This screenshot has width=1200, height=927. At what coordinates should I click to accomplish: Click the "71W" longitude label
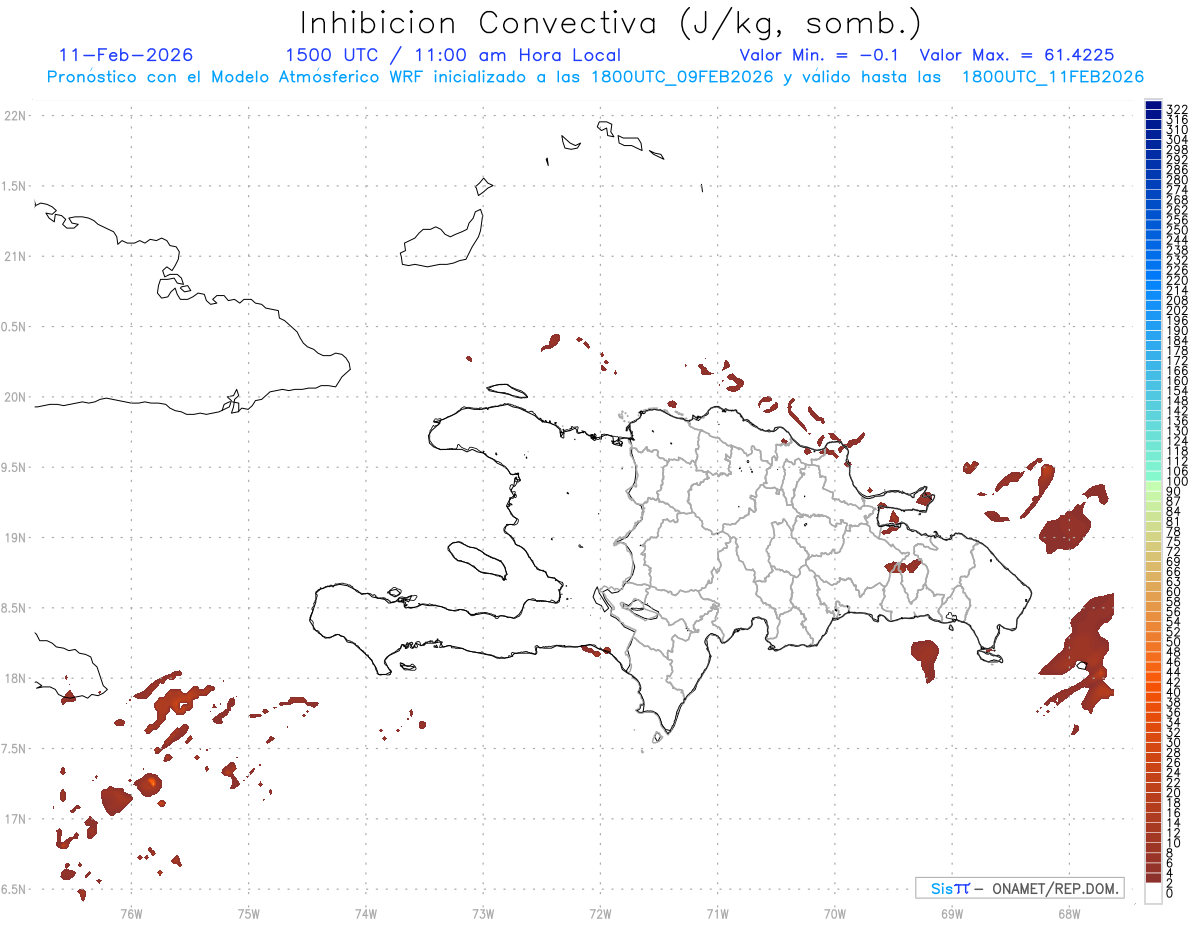tap(717, 914)
